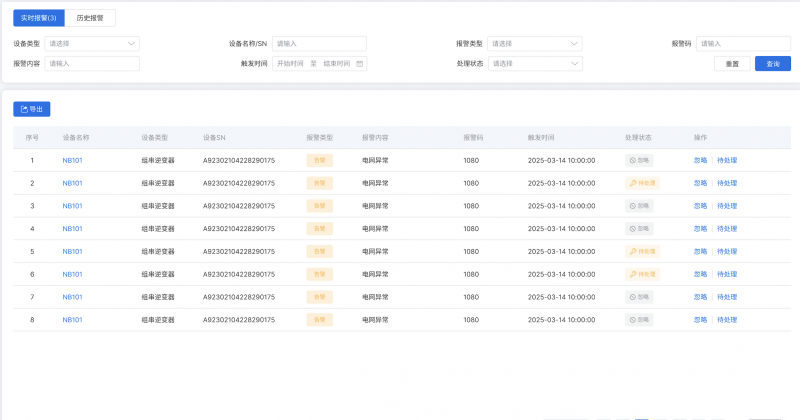Click the 重置 reset button

[732, 63]
